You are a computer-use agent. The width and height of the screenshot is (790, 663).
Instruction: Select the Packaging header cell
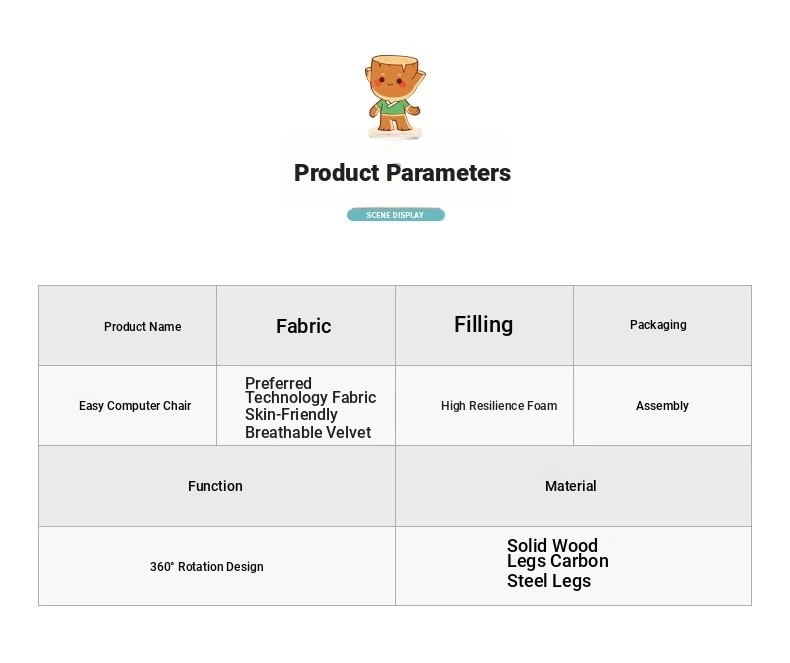(663, 326)
